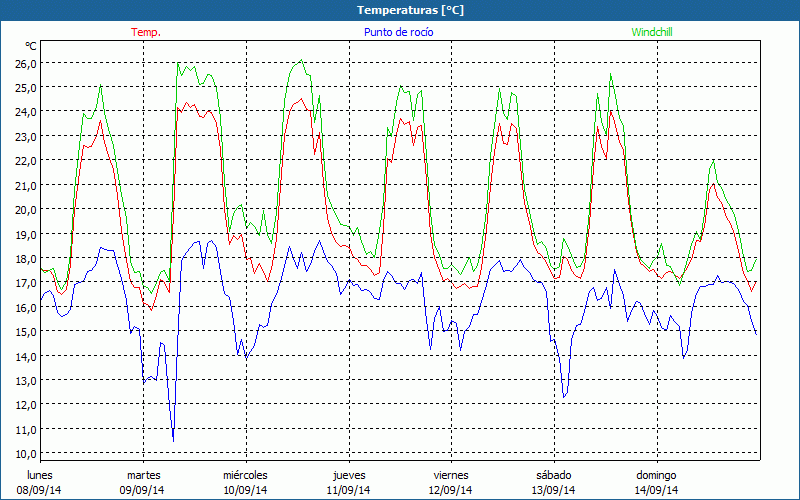Click the 10,0 value on the vertical axis
The image size is (800, 500).
pyautogui.click(x=26, y=453)
